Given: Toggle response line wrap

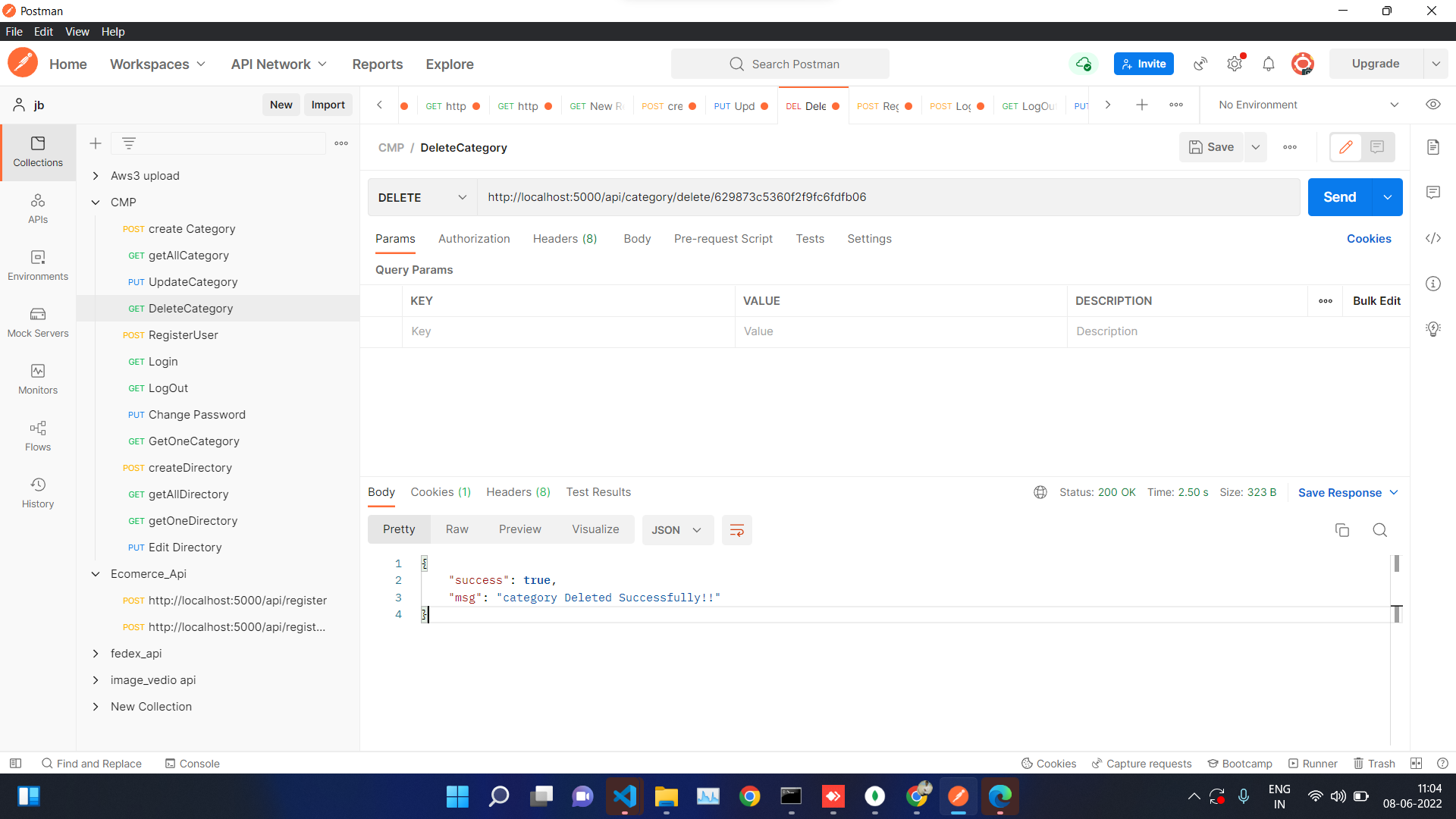Looking at the screenshot, I should (737, 530).
